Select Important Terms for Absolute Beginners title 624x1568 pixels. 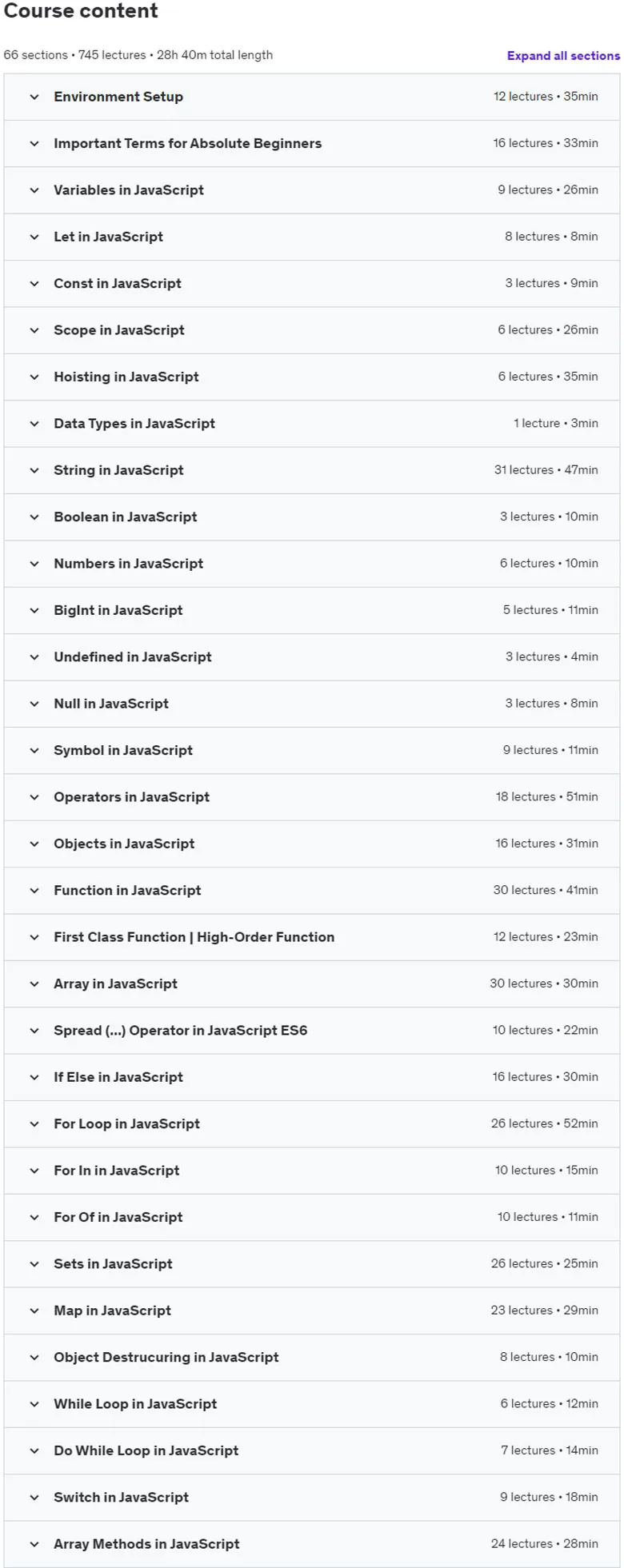[187, 144]
